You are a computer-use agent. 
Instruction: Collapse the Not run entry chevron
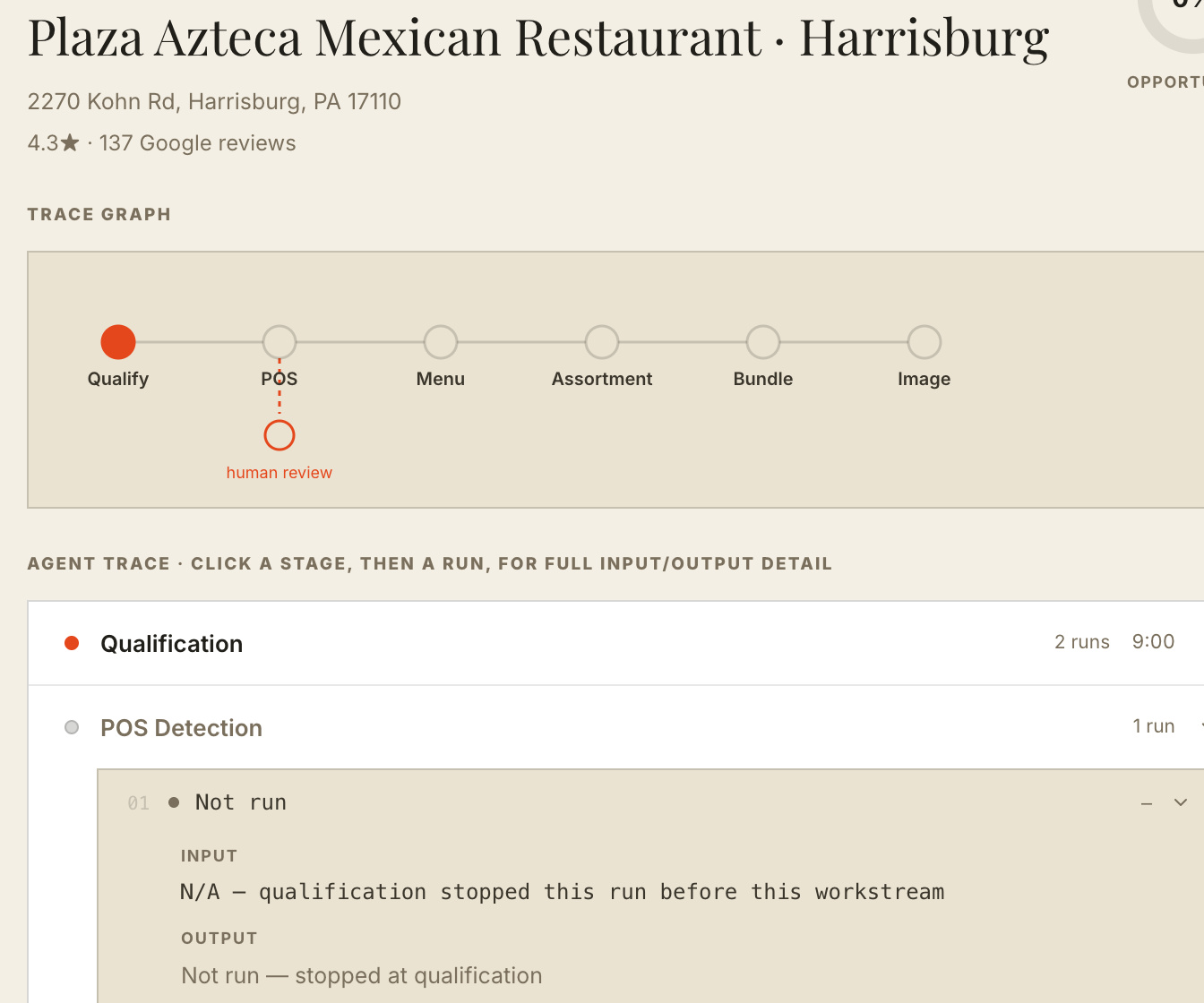(1181, 802)
